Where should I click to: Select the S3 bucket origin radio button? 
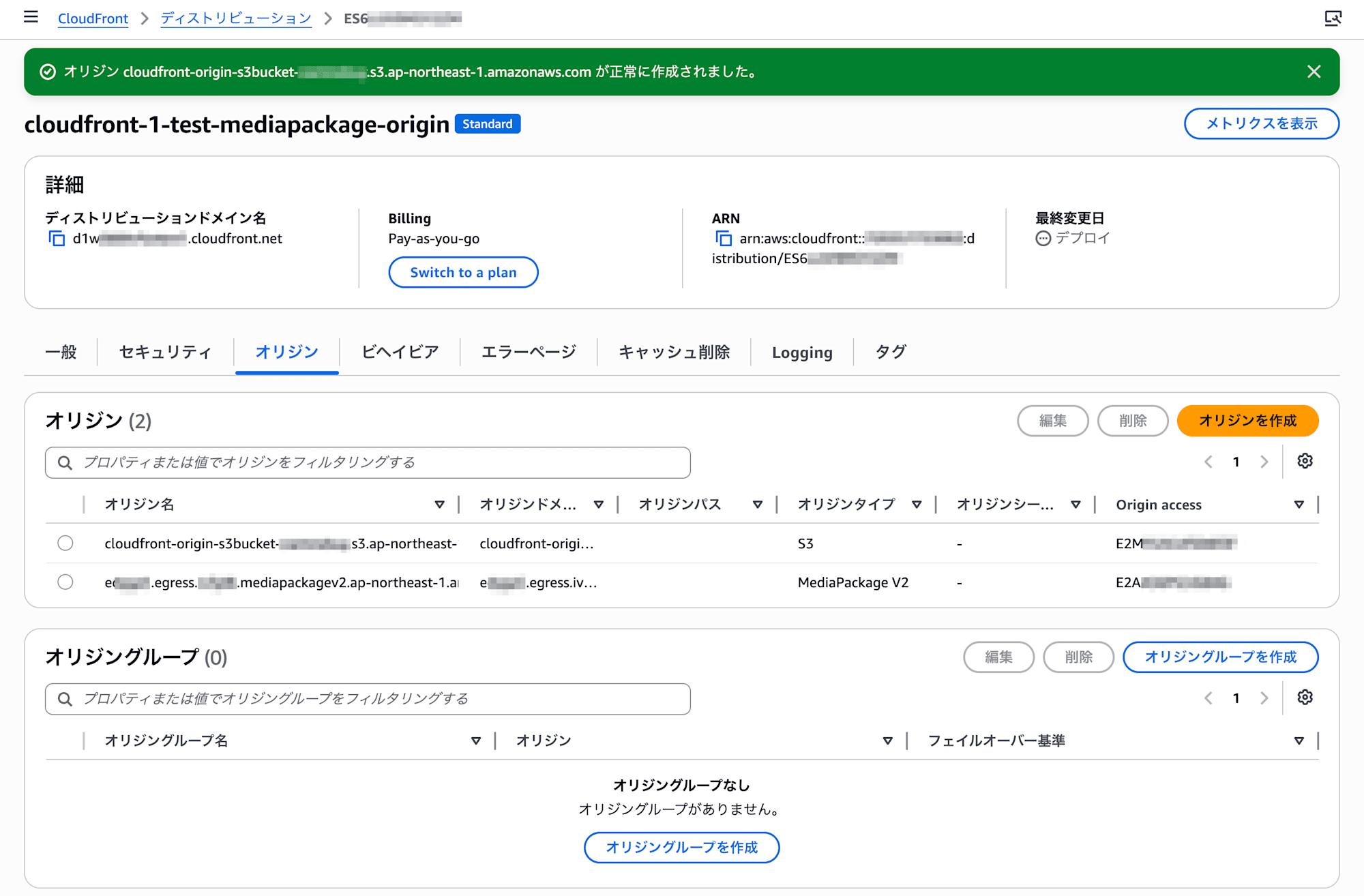pos(65,543)
